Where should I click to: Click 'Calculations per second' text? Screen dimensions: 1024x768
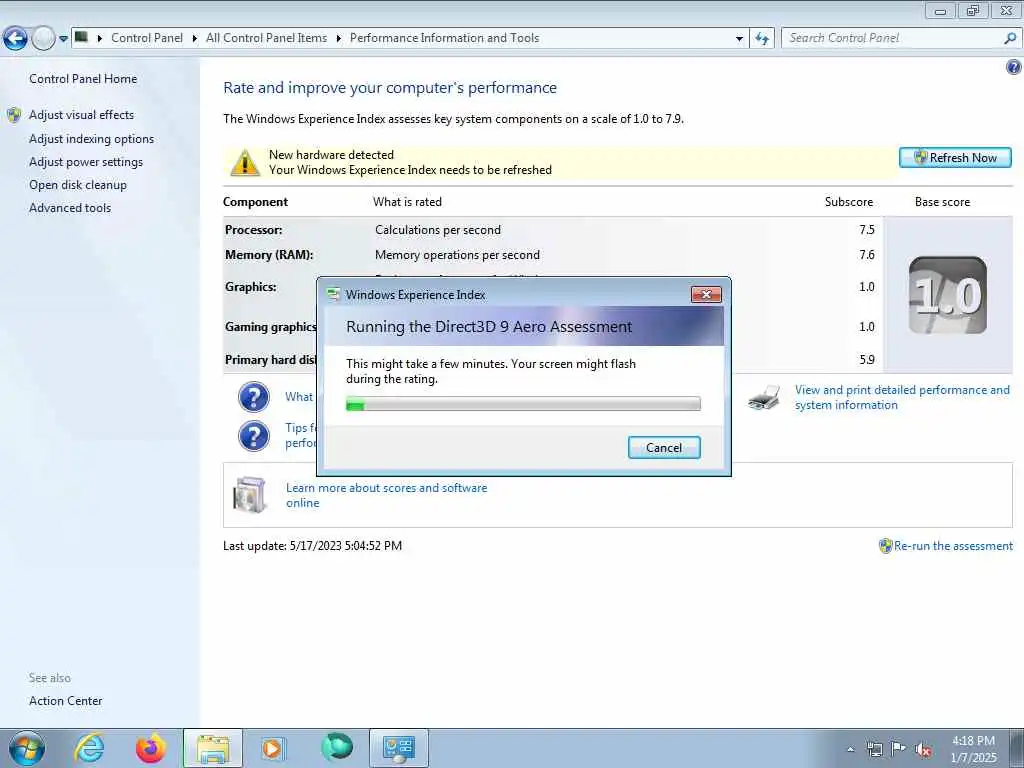point(438,230)
